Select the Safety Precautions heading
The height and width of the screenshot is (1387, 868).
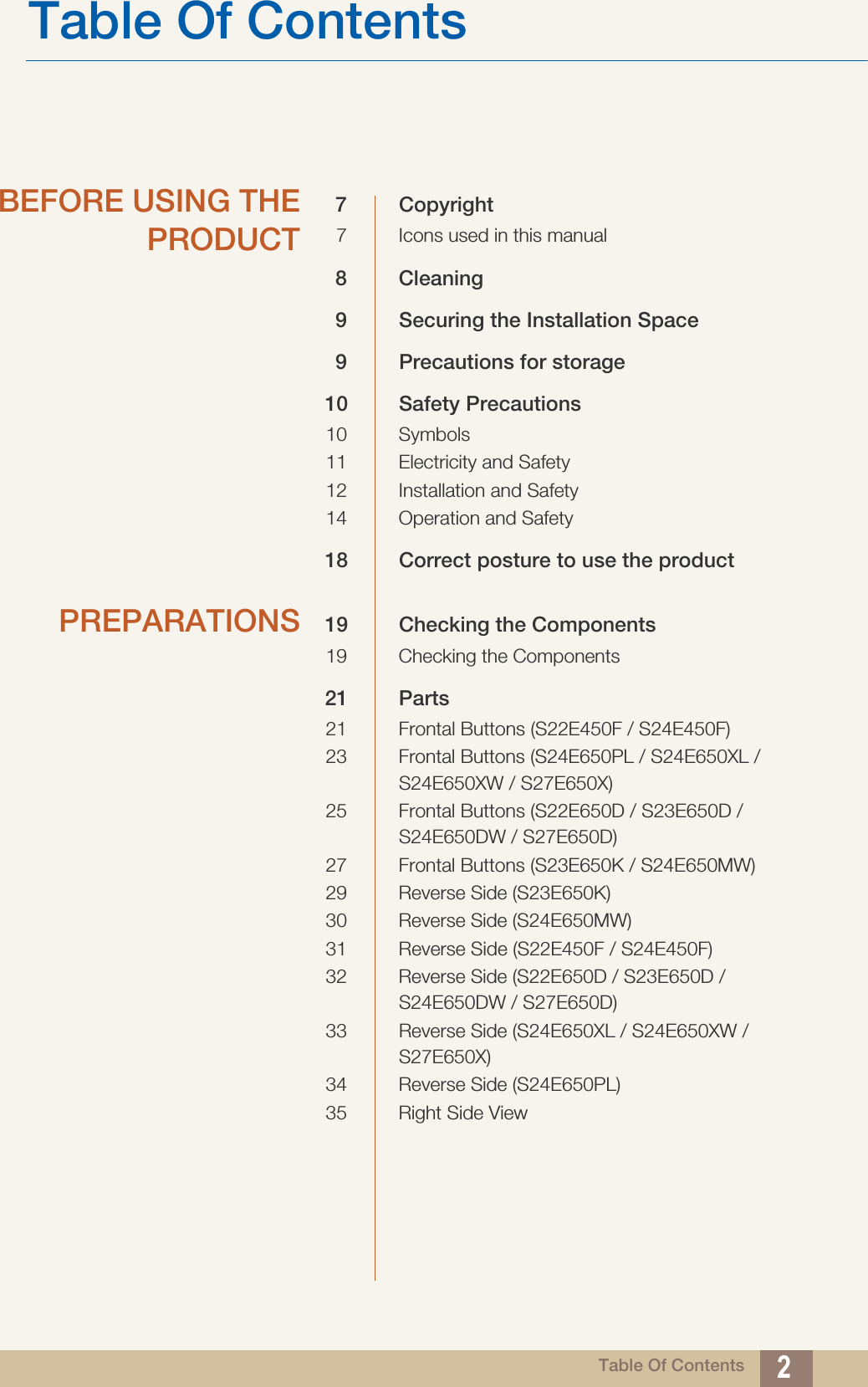(489, 404)
